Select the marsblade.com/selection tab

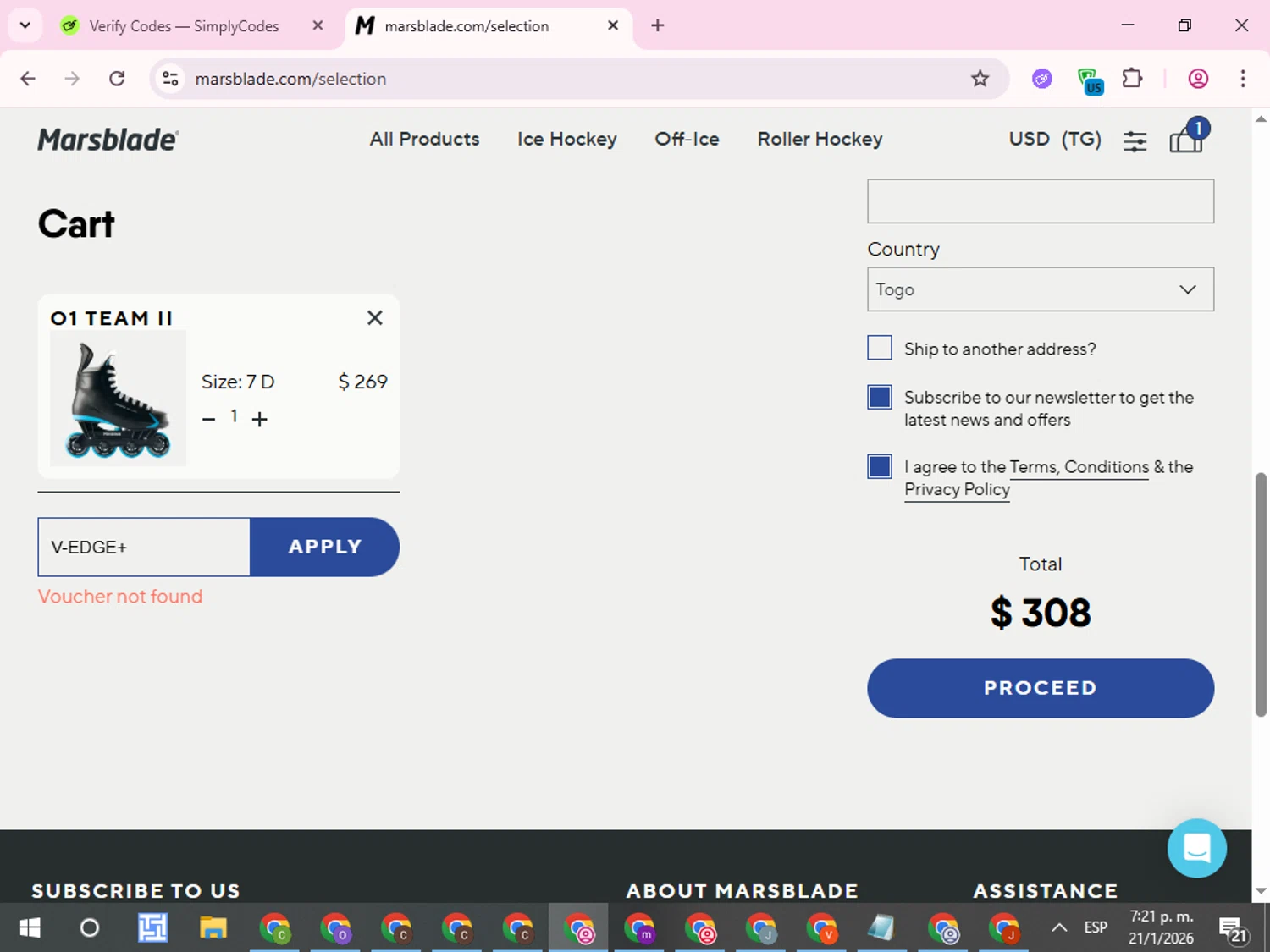coord(489,25)
